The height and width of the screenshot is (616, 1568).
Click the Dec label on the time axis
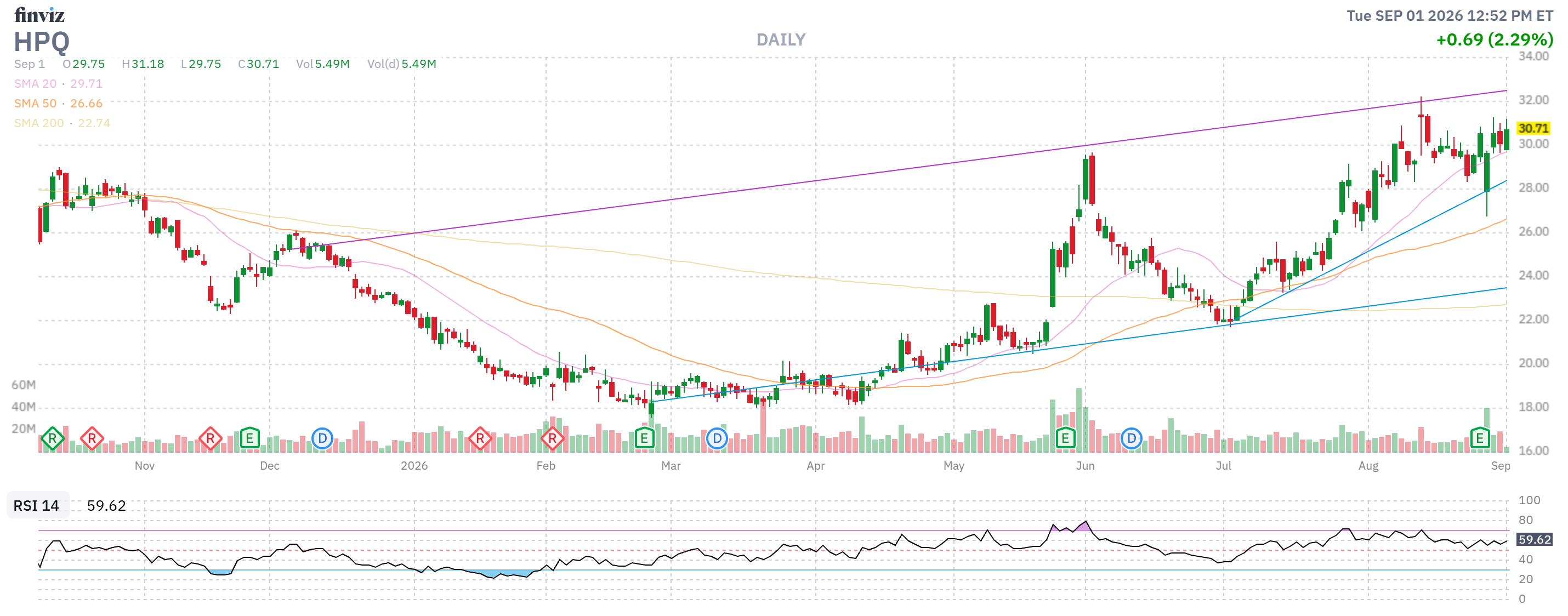270,466
